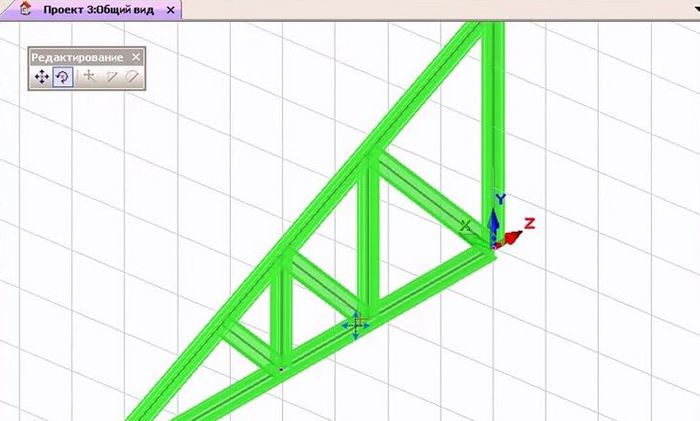Close the Редактирование floating toolbar
Viewport: 700px width, 421px height.
click(x=137, y=57)
